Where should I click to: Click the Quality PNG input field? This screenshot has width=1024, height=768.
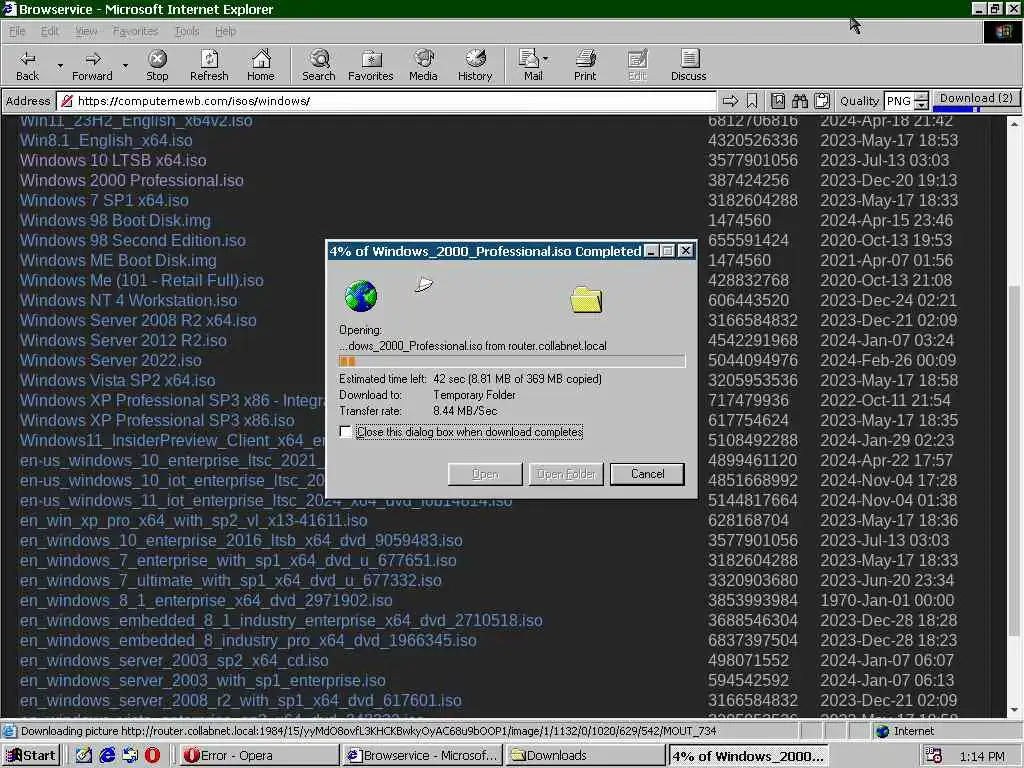(x=899, y=101)
